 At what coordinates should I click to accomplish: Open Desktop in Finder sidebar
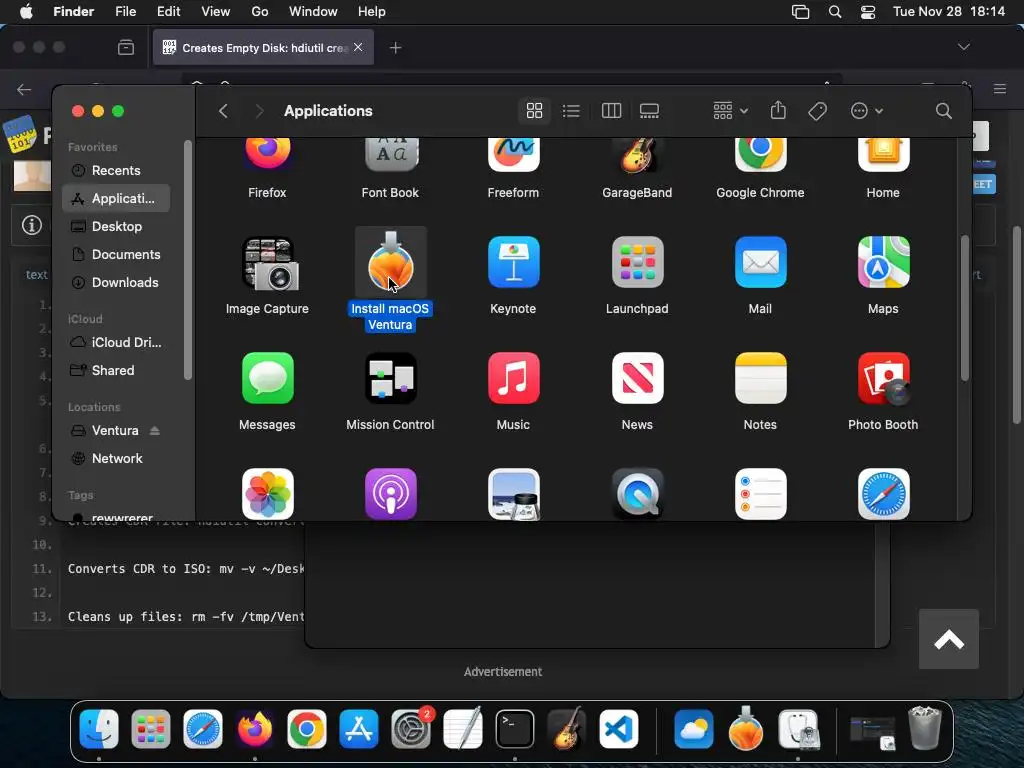(116, 227)
